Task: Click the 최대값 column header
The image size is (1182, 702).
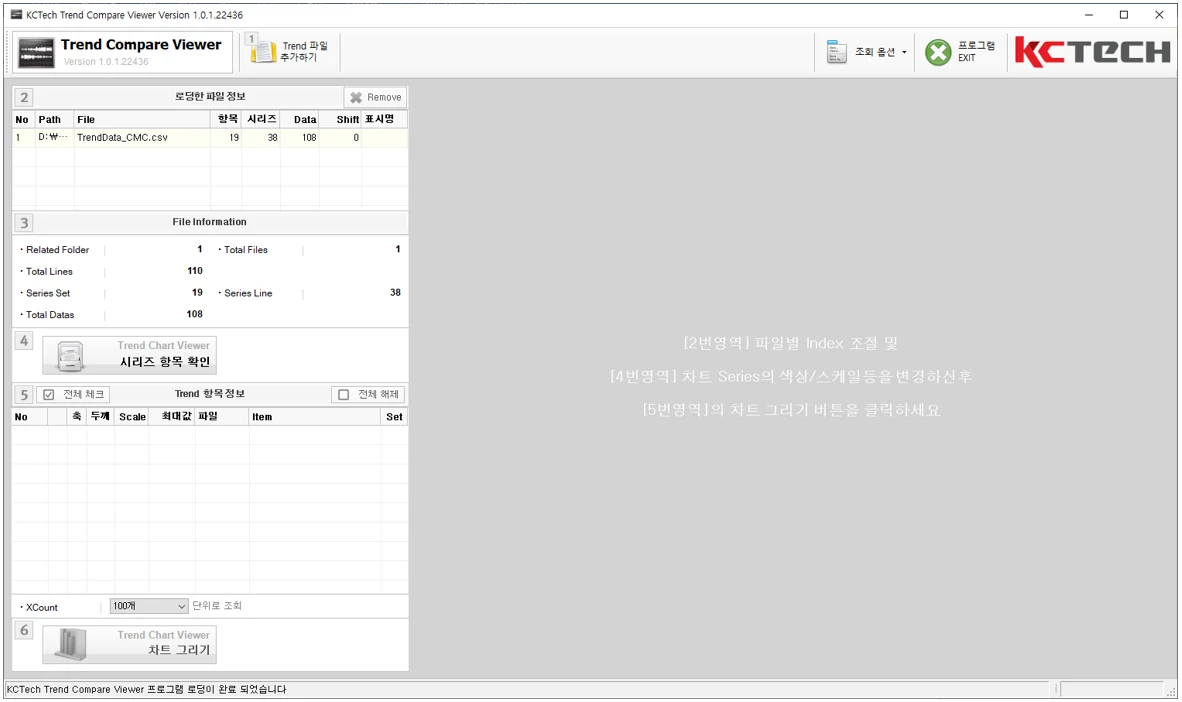Action: click(173, 417)
